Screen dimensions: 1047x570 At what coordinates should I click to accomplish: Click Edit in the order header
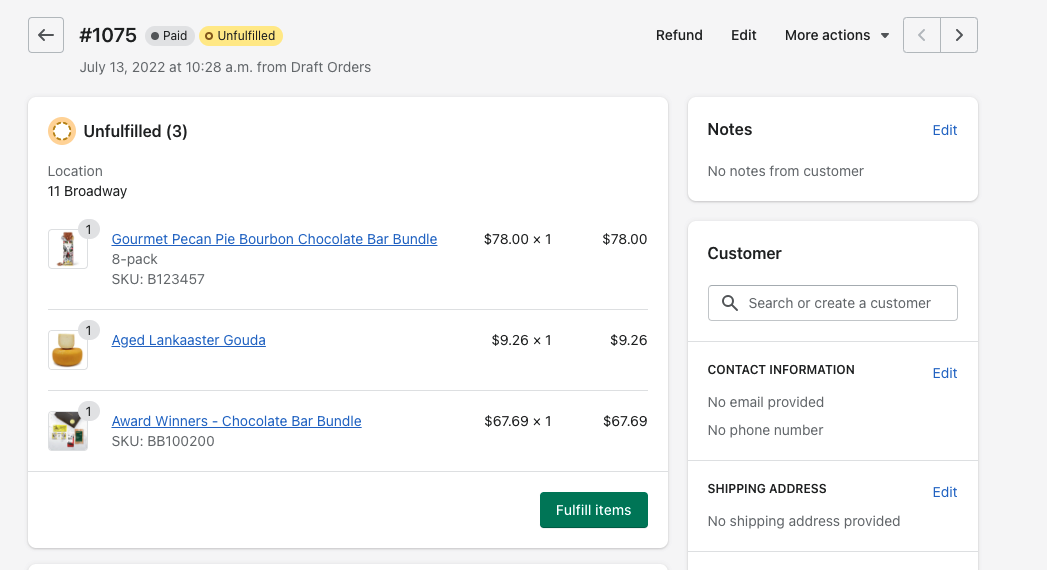744,35
